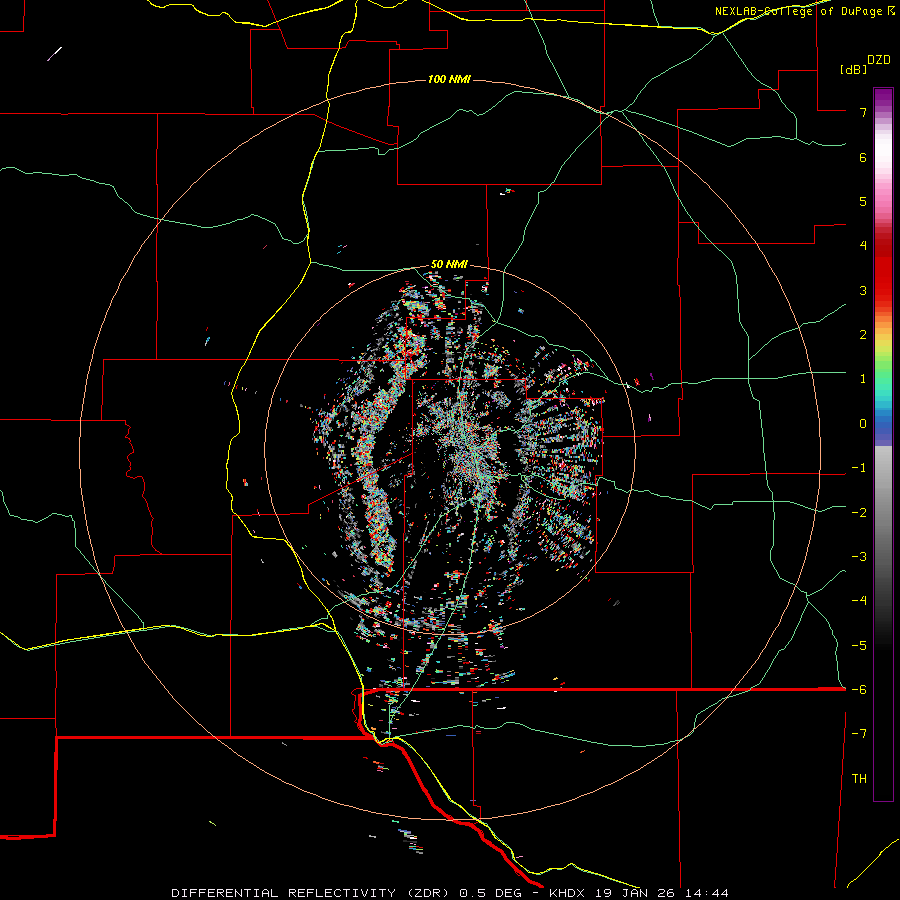Click the -1 value on the color scale
The height and width of the screenshot is (900, 900).
coord(859,468)
